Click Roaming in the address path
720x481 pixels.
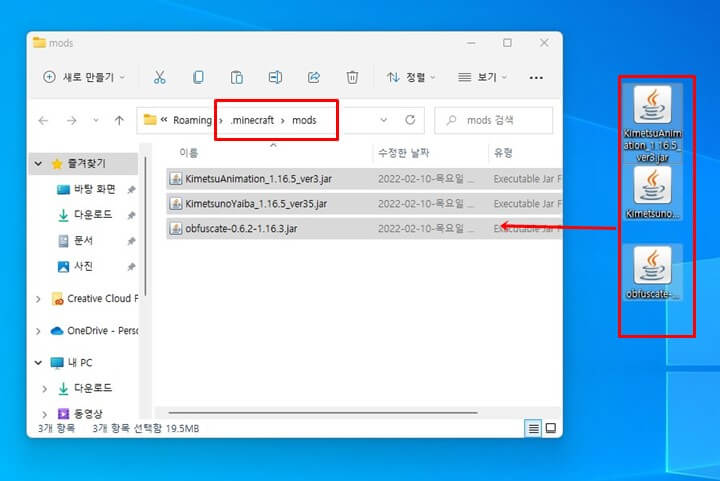[x=192, y=120]
